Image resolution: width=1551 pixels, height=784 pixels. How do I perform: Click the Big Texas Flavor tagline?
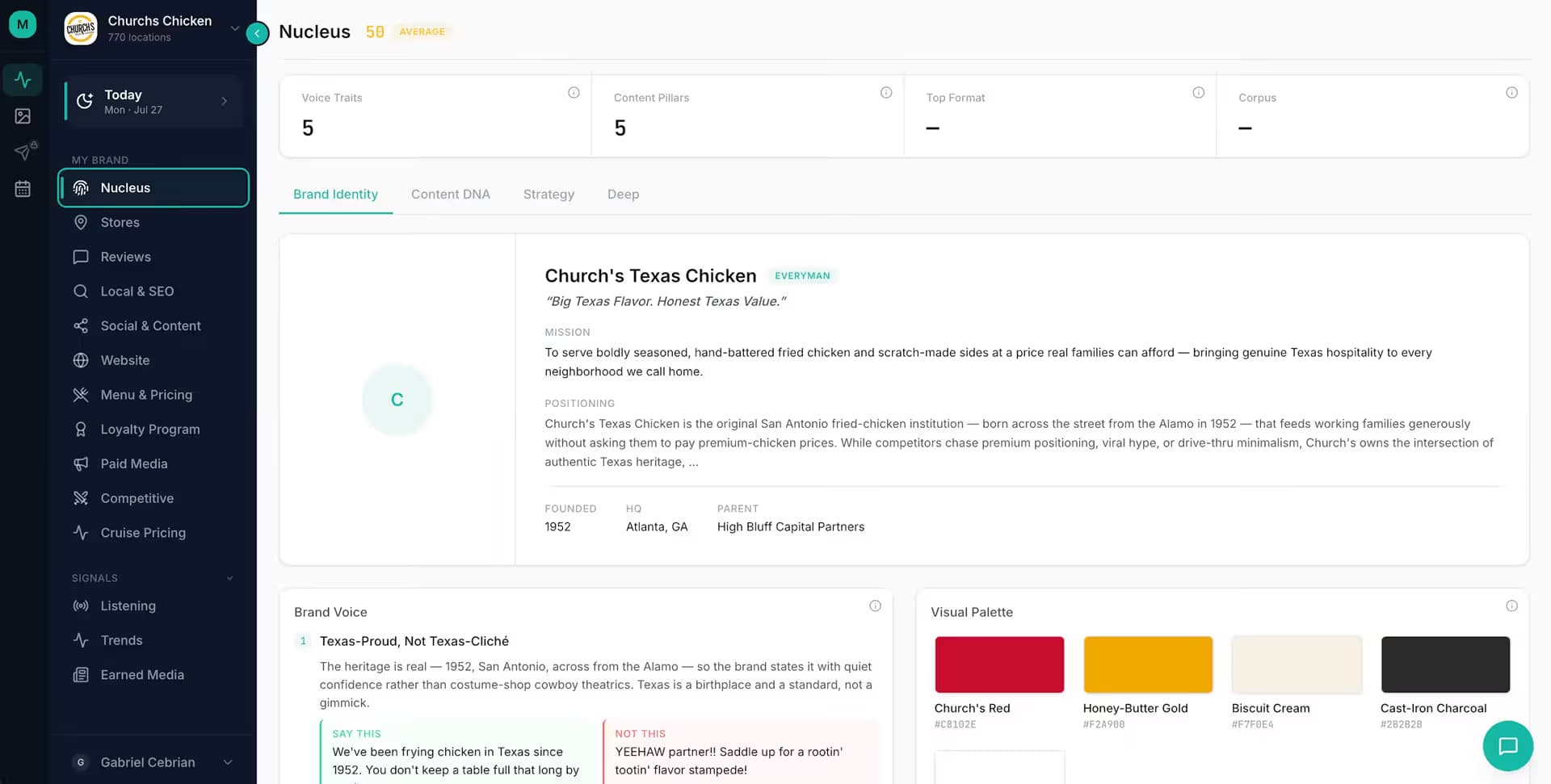[x=665, y=301]
